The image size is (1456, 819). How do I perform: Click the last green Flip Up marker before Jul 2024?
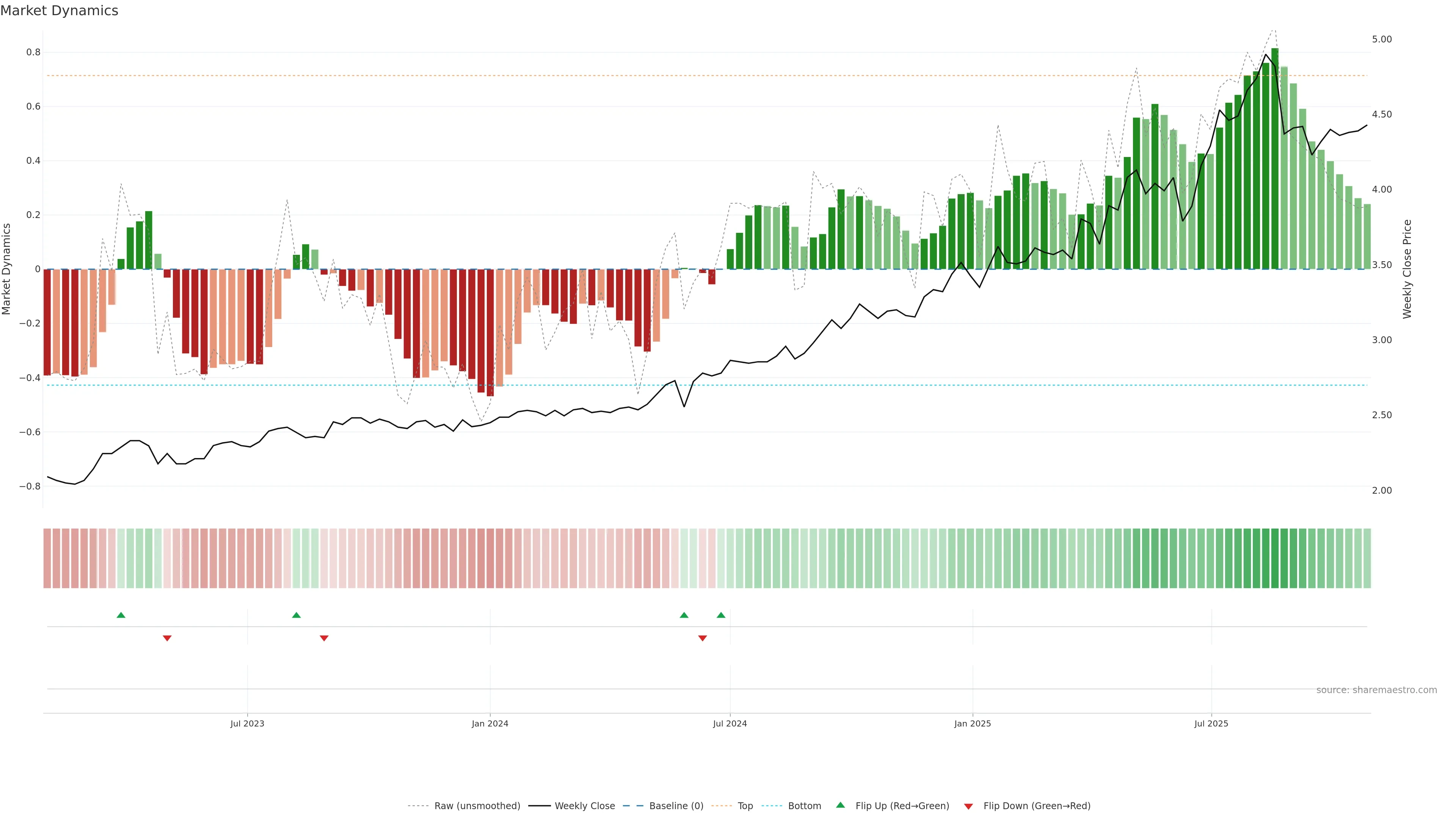point(721,615)
